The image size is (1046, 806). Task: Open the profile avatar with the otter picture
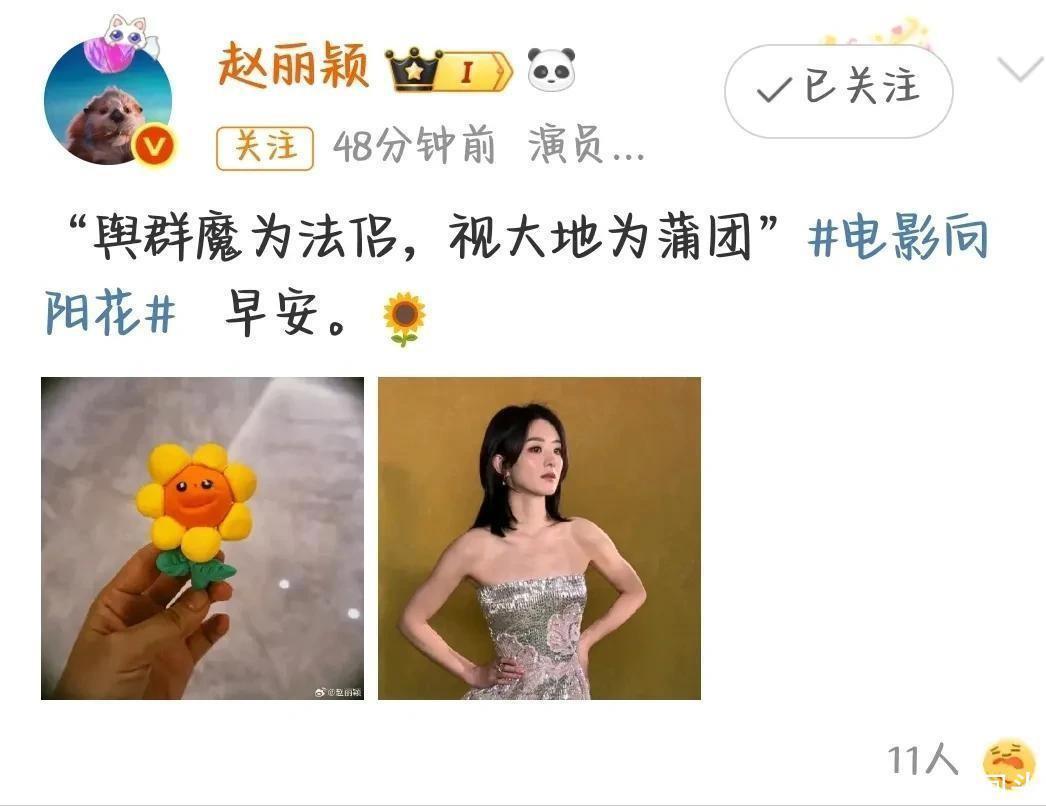click(108, 101)
